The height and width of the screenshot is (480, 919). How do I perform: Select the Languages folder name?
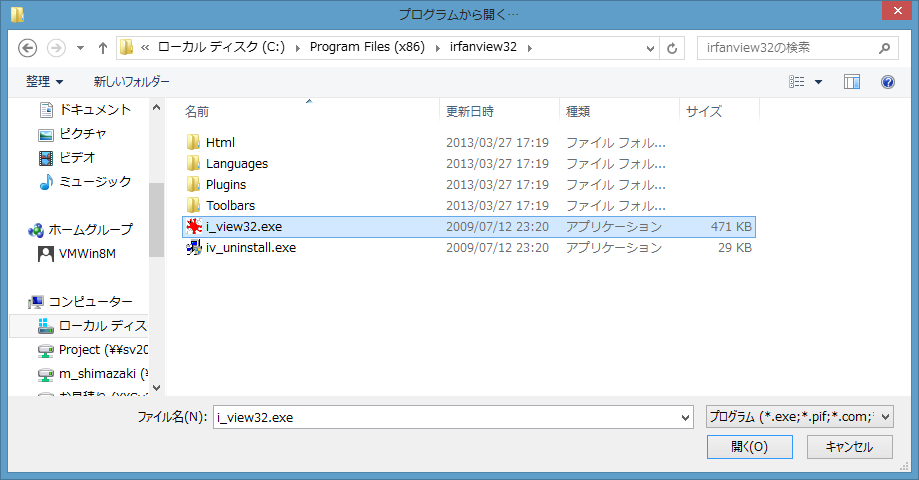coord(237,164)
